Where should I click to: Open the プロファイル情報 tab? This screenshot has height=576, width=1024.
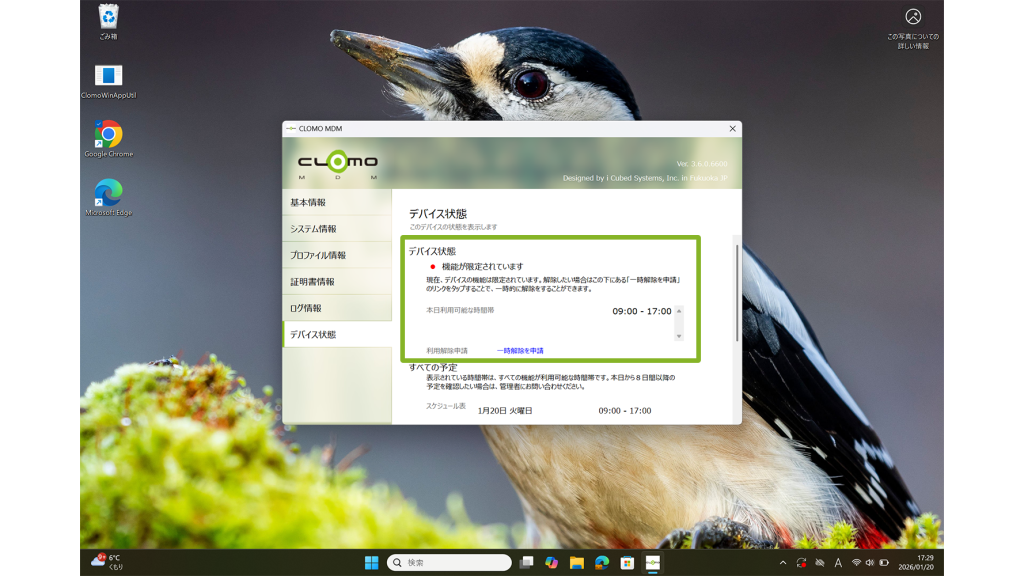click(337, 255)
